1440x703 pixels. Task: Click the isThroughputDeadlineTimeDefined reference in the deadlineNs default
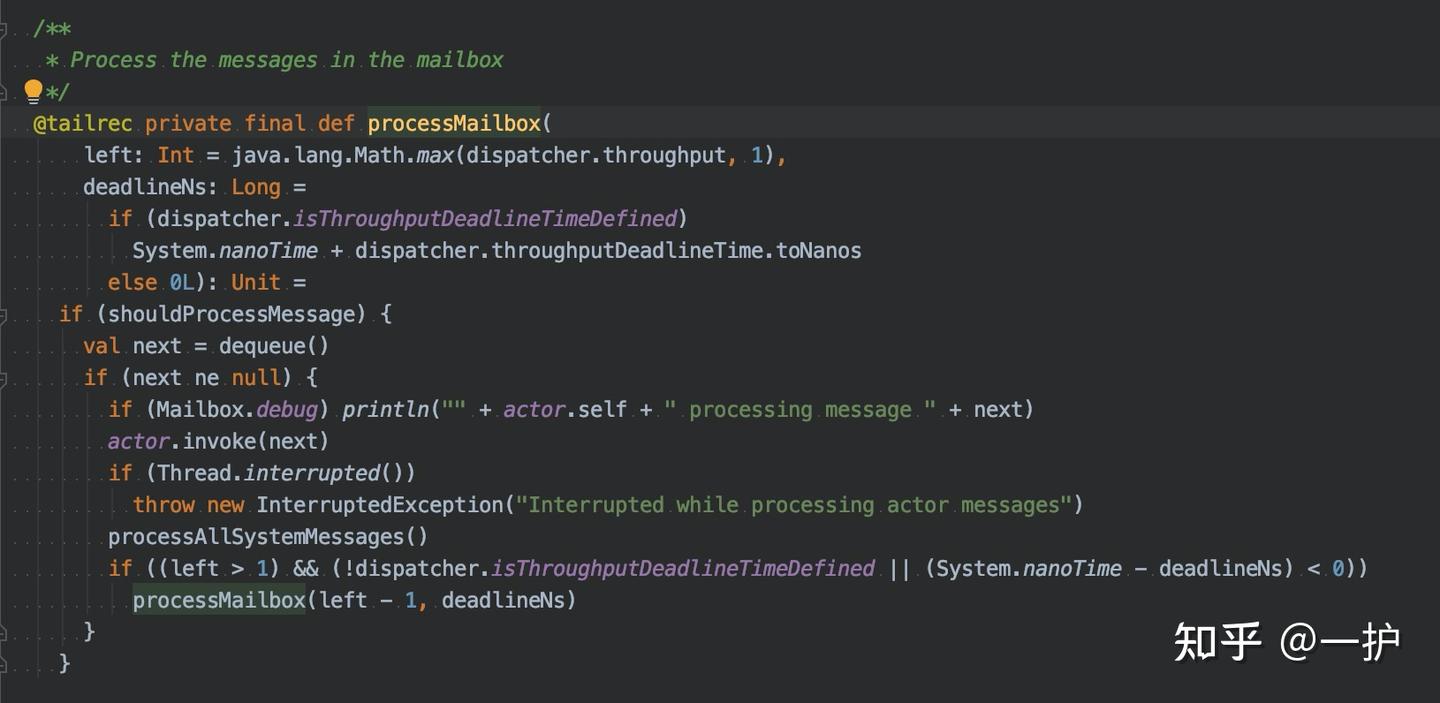click(x=484, y=218)
